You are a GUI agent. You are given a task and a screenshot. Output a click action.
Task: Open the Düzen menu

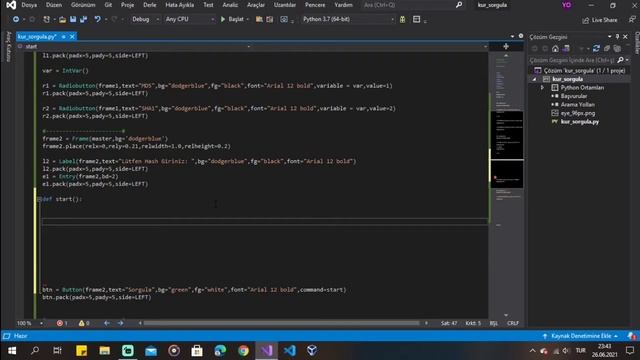tap(54, 5)
